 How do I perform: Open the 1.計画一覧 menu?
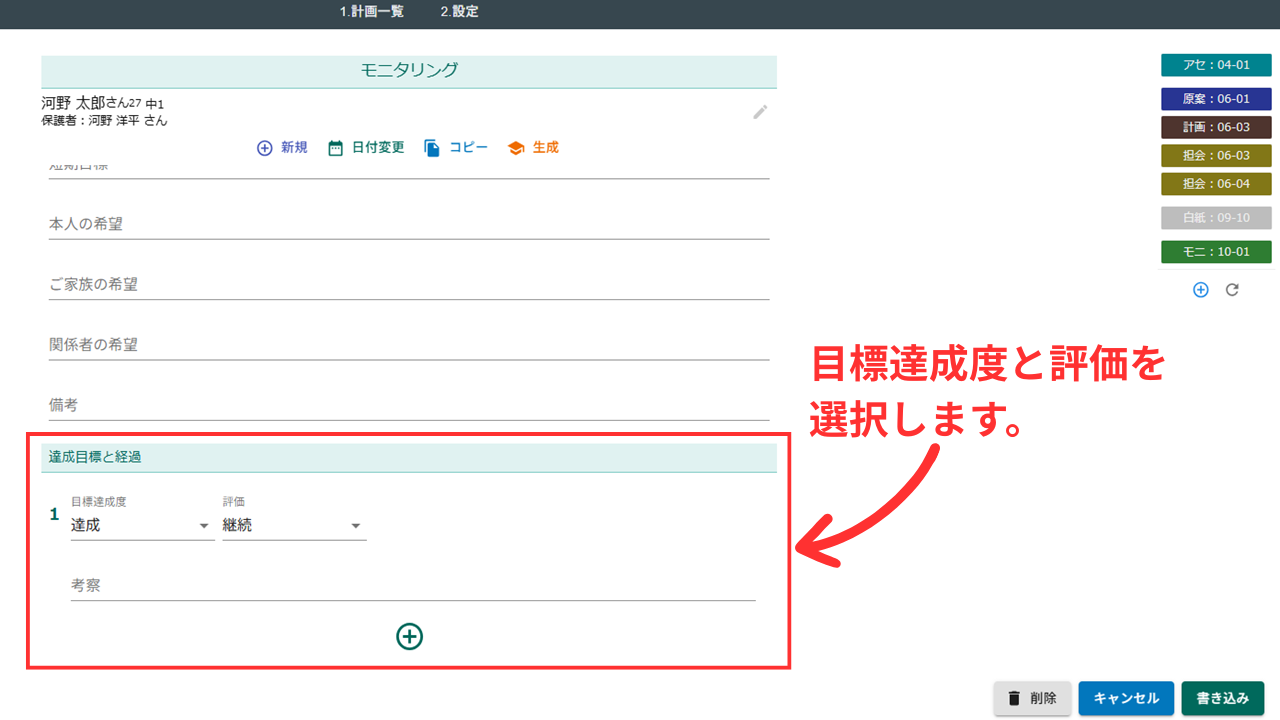click(x=371, y=12)
